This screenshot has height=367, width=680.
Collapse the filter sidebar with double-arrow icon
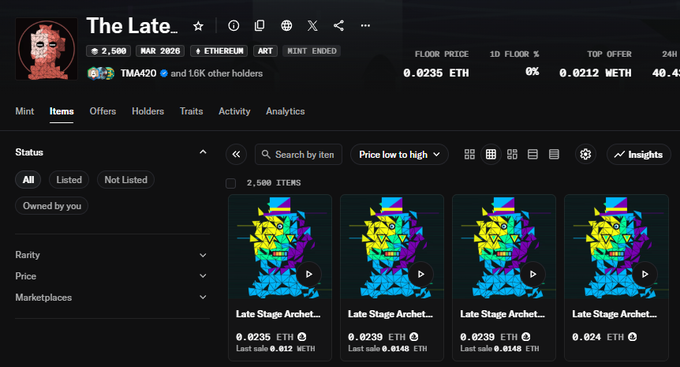point(236,154)
